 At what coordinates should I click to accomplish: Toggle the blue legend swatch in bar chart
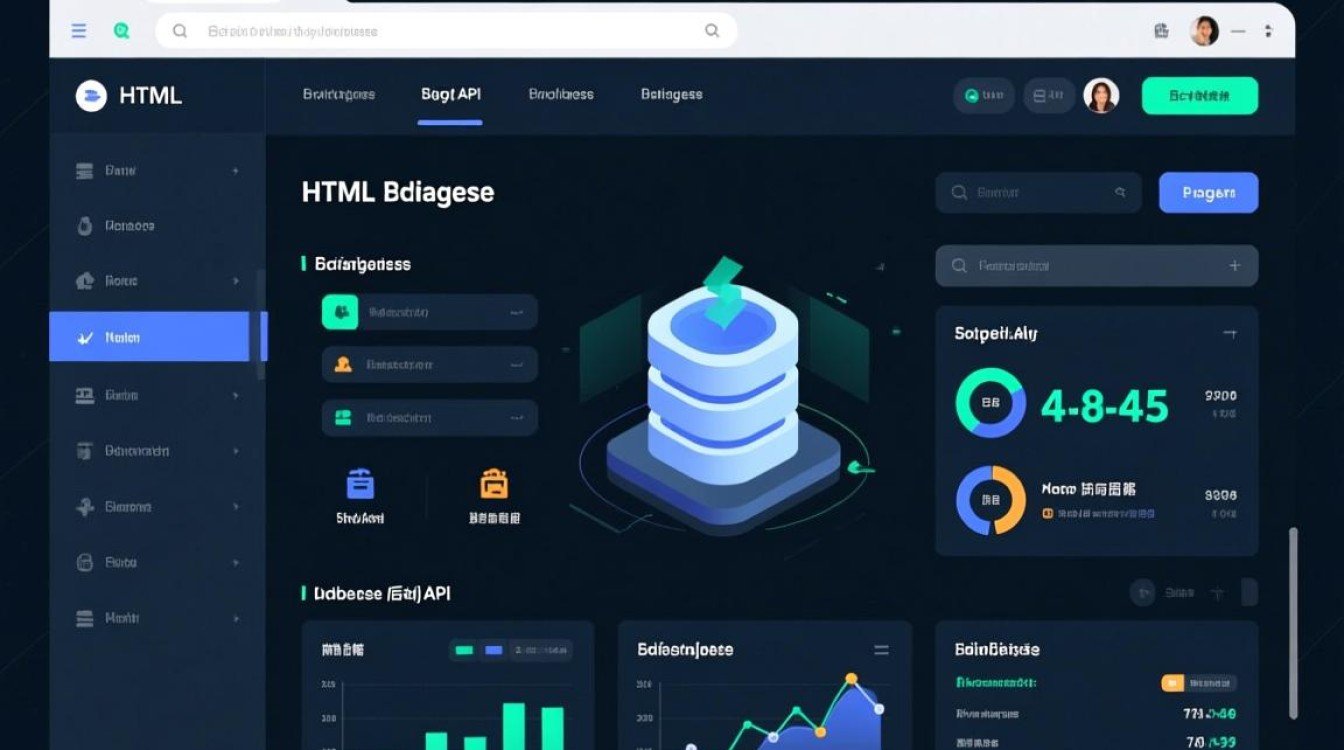click(493, 650)
